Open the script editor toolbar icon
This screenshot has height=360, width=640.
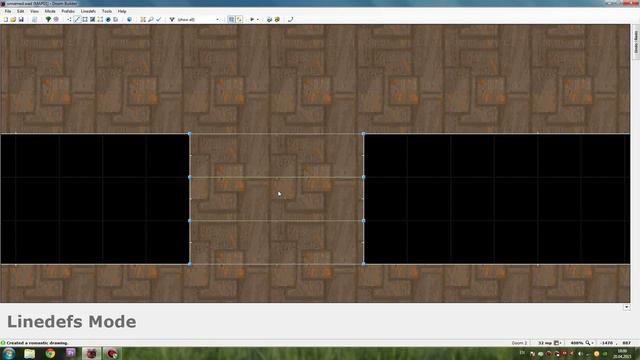click(x=35, y=20)
